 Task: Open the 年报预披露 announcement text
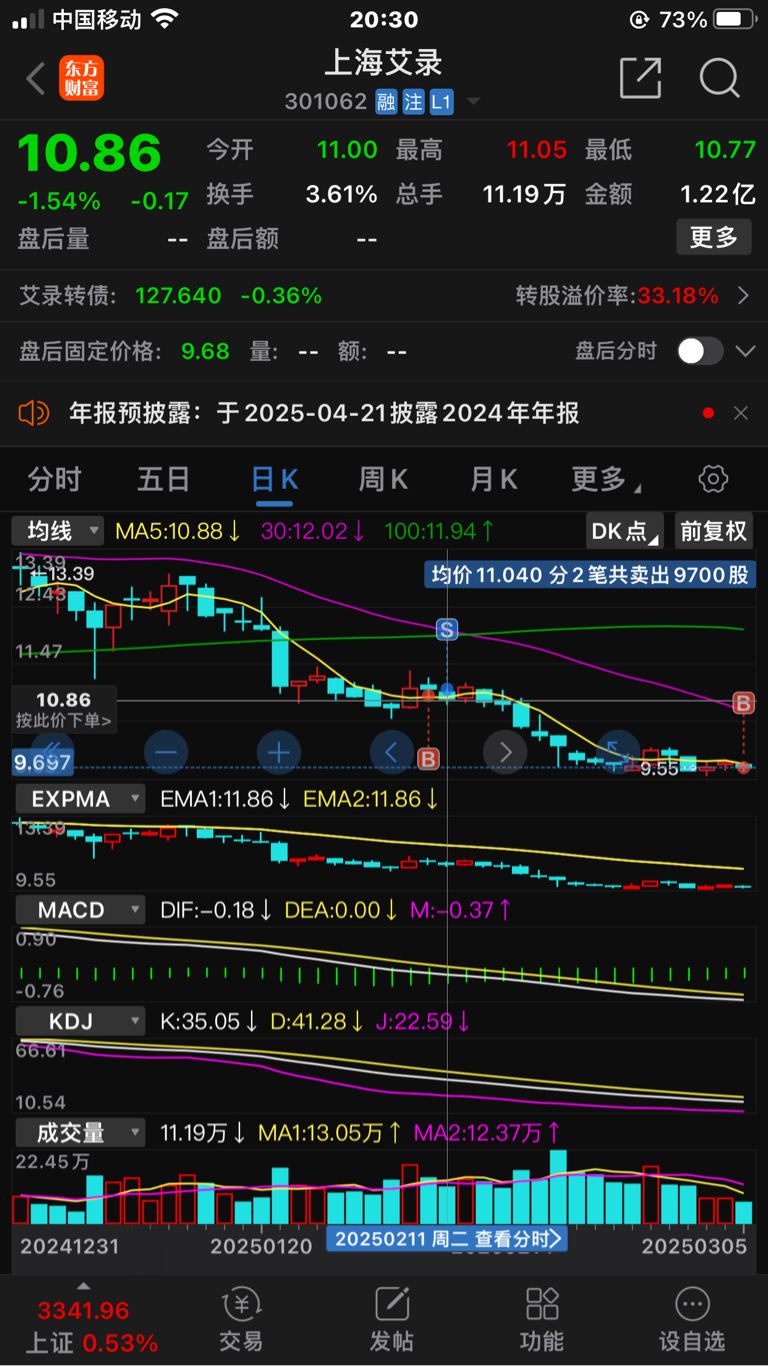click(324, 413)
